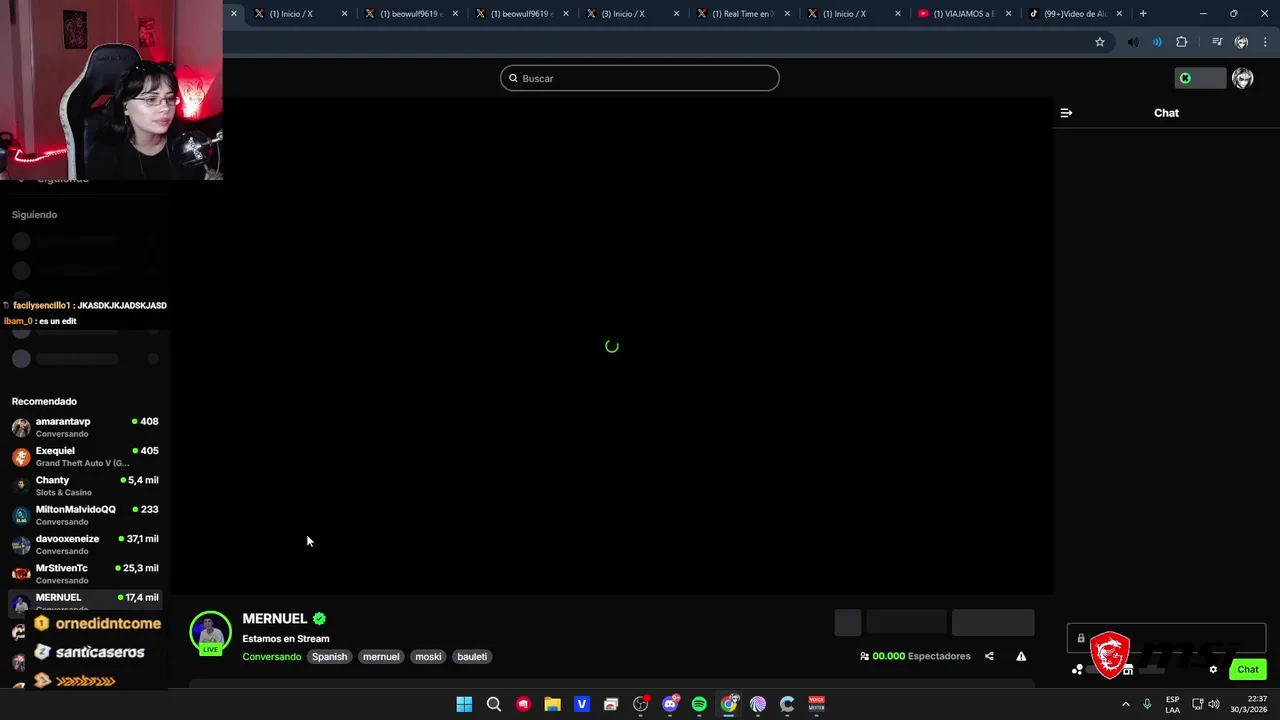Open MERNUEL's live avatar
This screenshot has height=720, width=1280.
(x=210, y=632)
